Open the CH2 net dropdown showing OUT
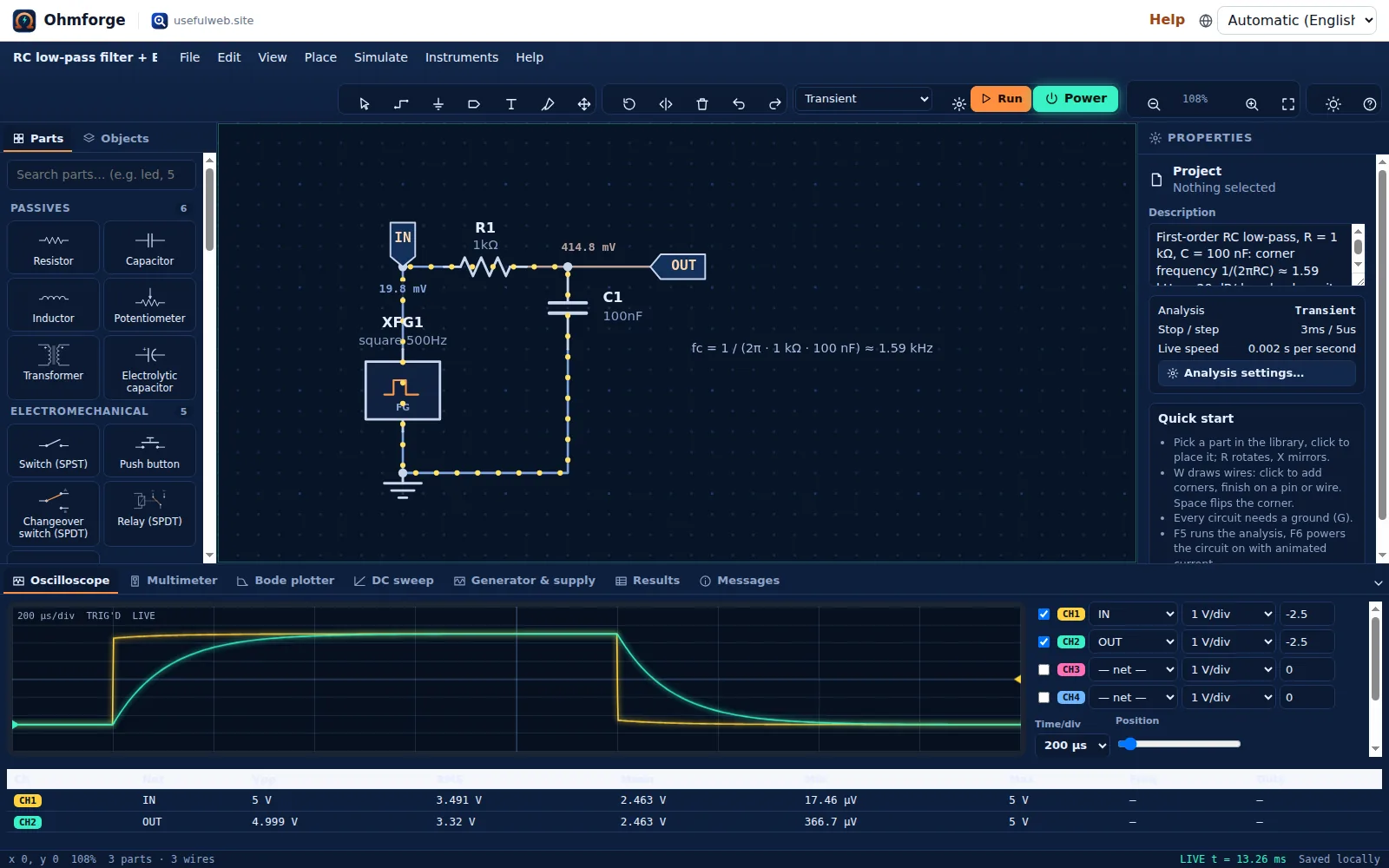The image size is (1389, 868). [1134, 641]
